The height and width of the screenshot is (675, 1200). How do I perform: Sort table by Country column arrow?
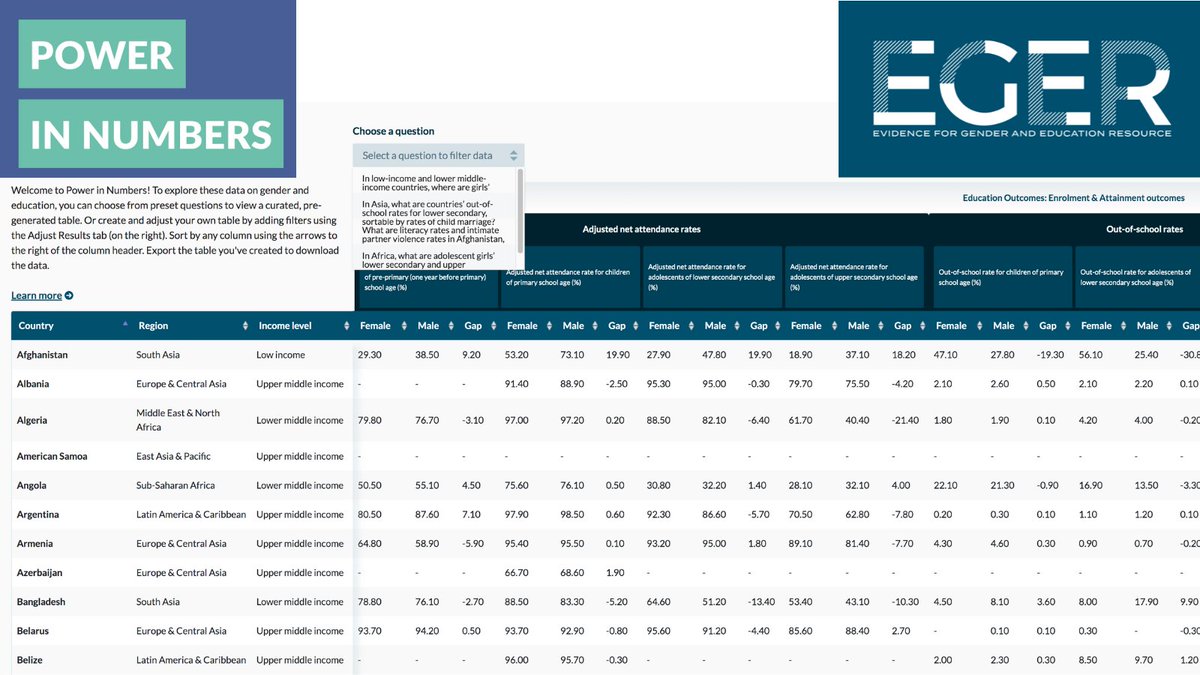pyautogui.click(x=125, y=325)
